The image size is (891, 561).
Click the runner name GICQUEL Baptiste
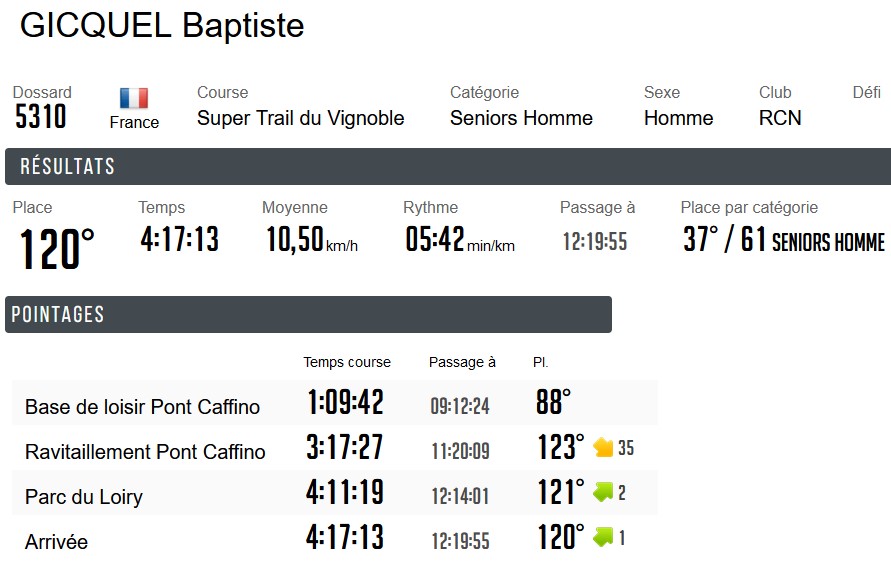(162, 26)
